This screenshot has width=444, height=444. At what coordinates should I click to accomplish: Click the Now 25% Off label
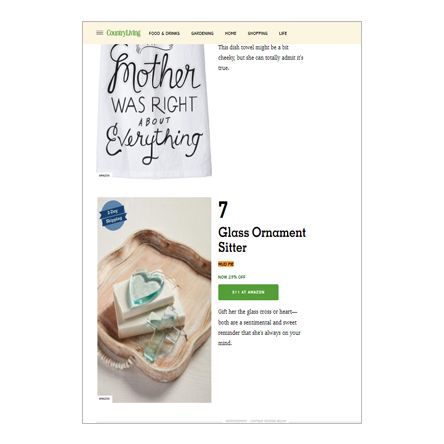(x=232, y=277)
